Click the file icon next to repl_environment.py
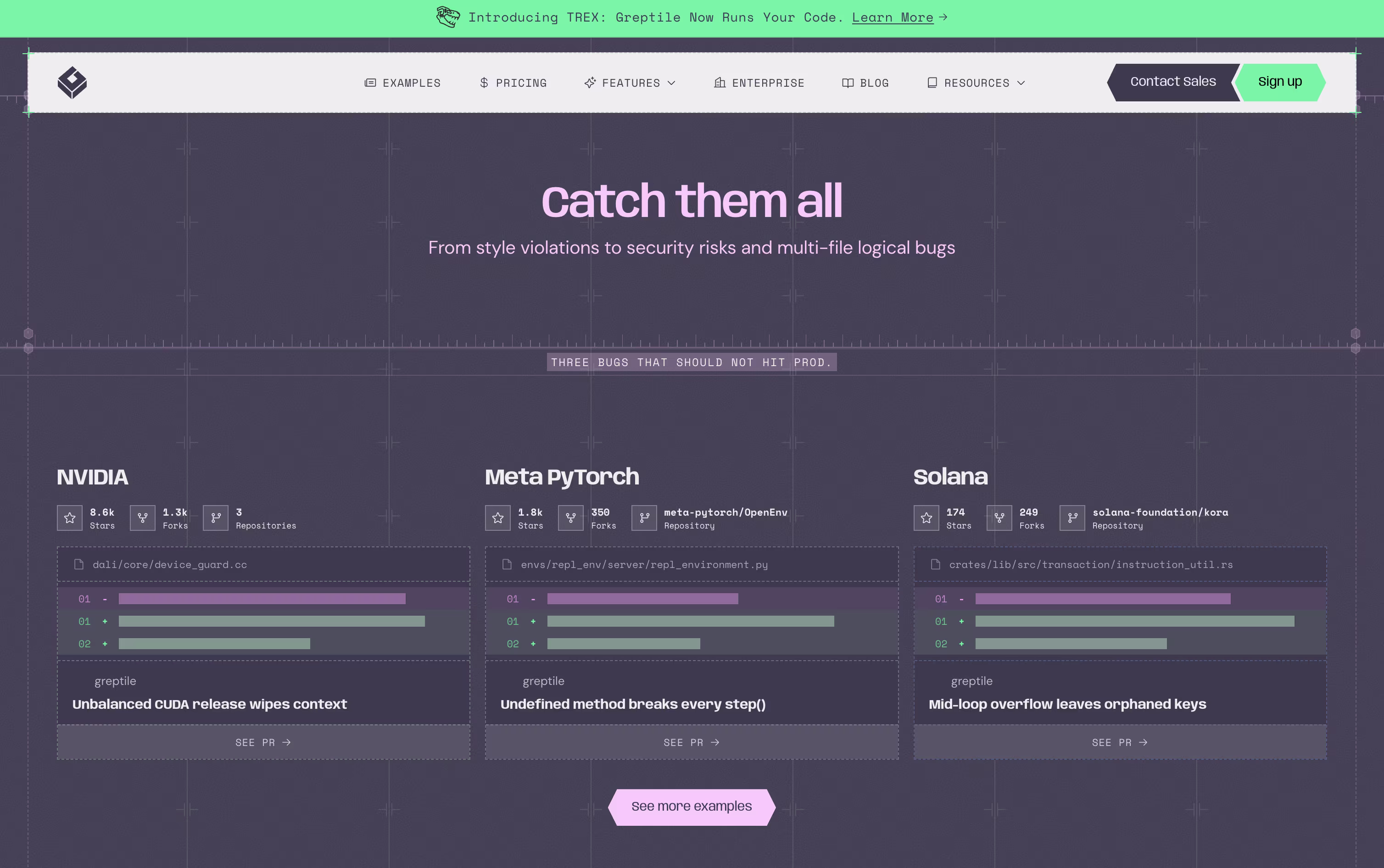The height and width of the screenshot is (868, 1384). (507, 564)
